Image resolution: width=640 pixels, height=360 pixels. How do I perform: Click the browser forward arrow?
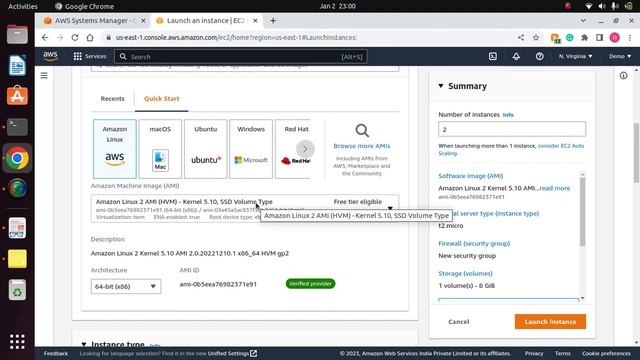pyautogui.click(x=60, y=38)
